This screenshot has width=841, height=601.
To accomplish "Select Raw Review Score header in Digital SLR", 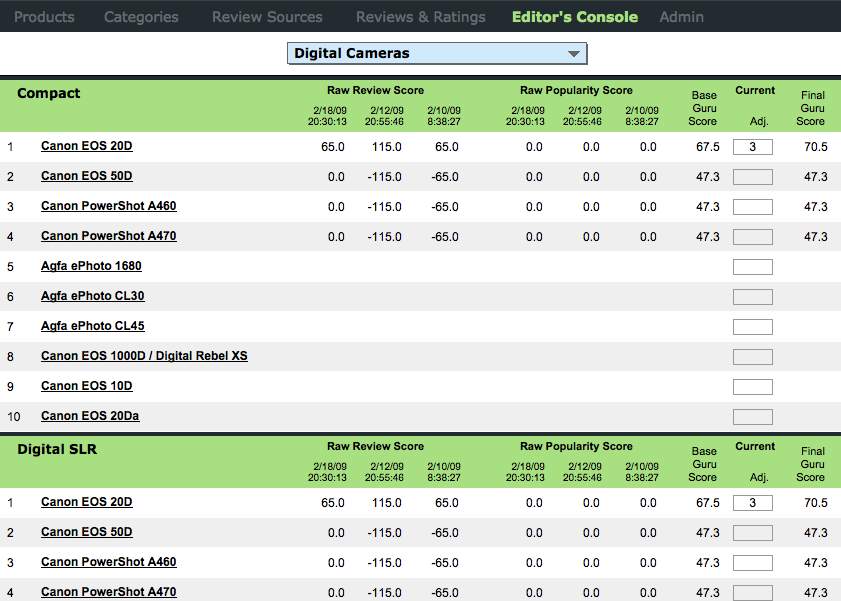I will [x=375, y=446].
